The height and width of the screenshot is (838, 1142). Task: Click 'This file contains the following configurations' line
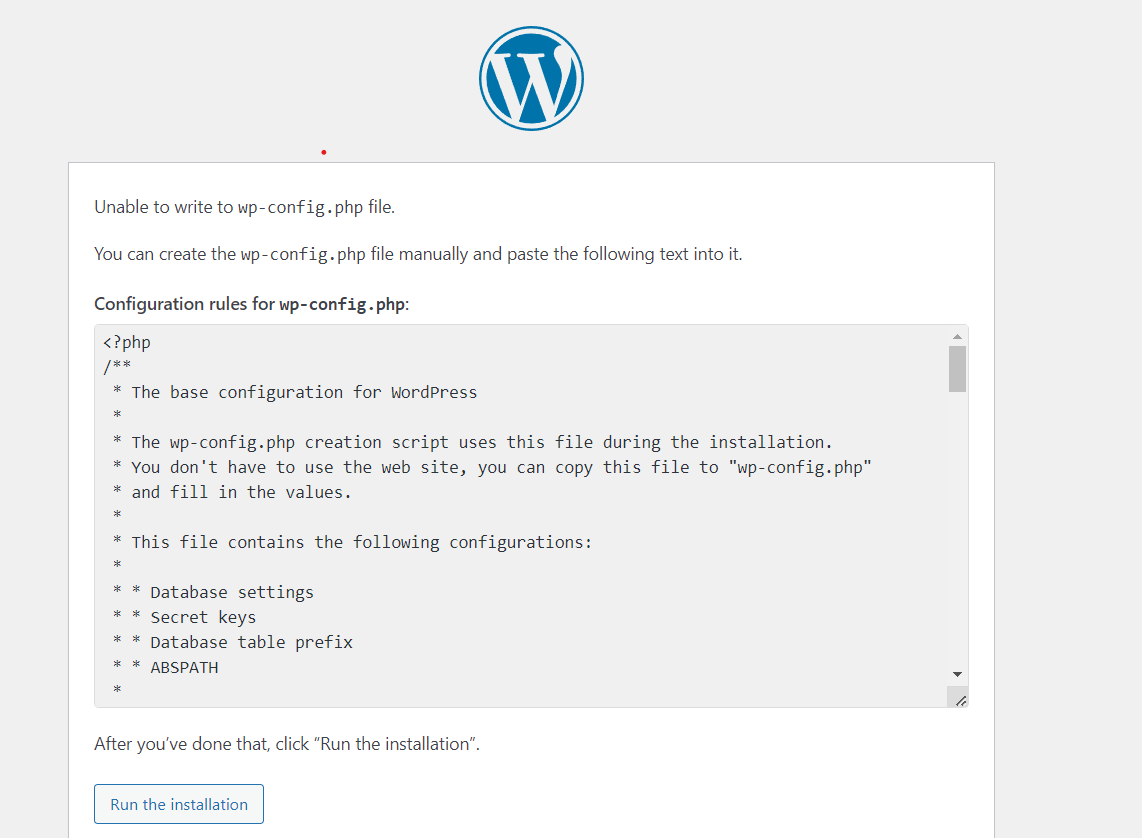click(x=353, y=542)
